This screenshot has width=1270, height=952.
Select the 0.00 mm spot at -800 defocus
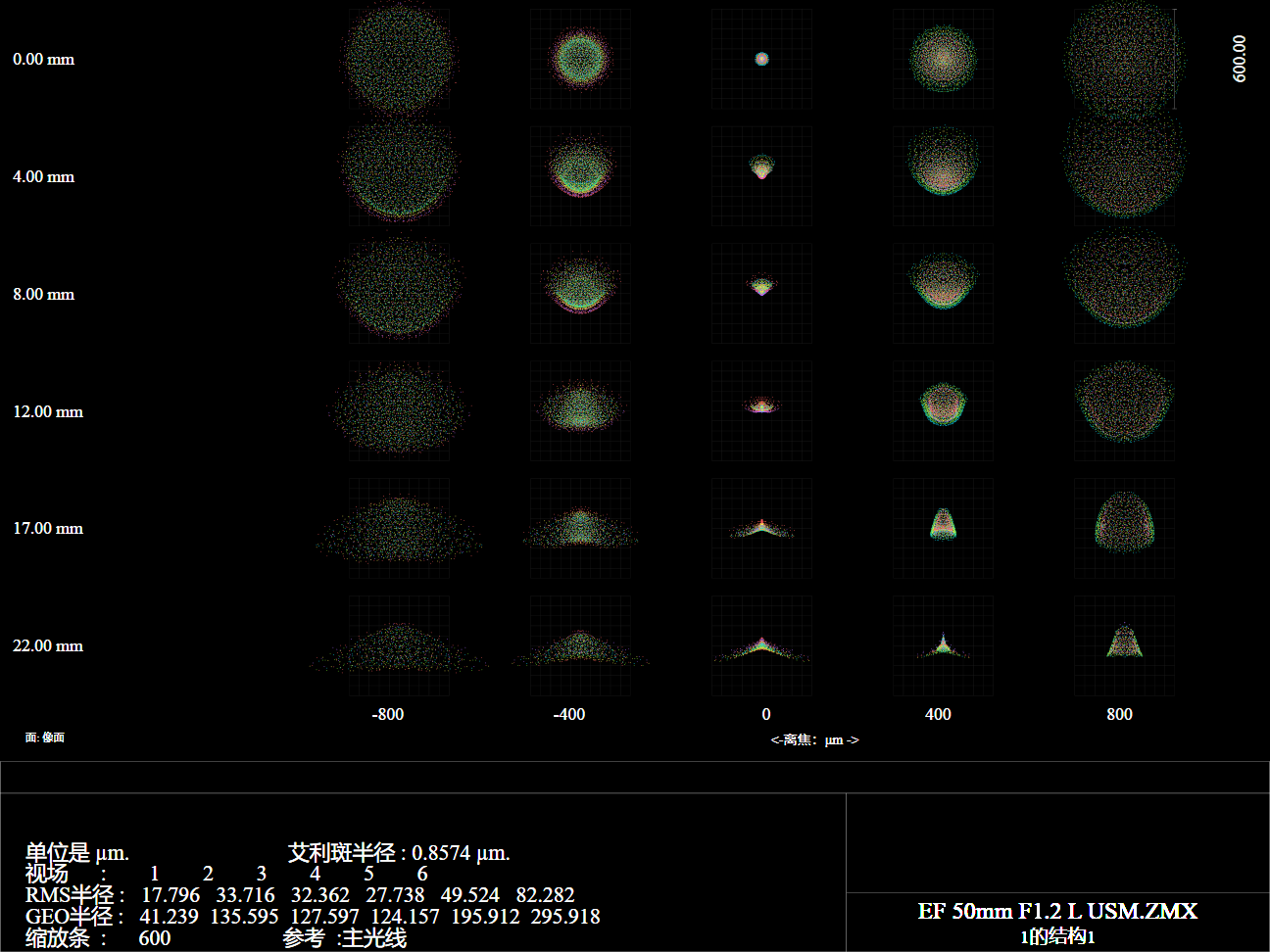(399, 59)
